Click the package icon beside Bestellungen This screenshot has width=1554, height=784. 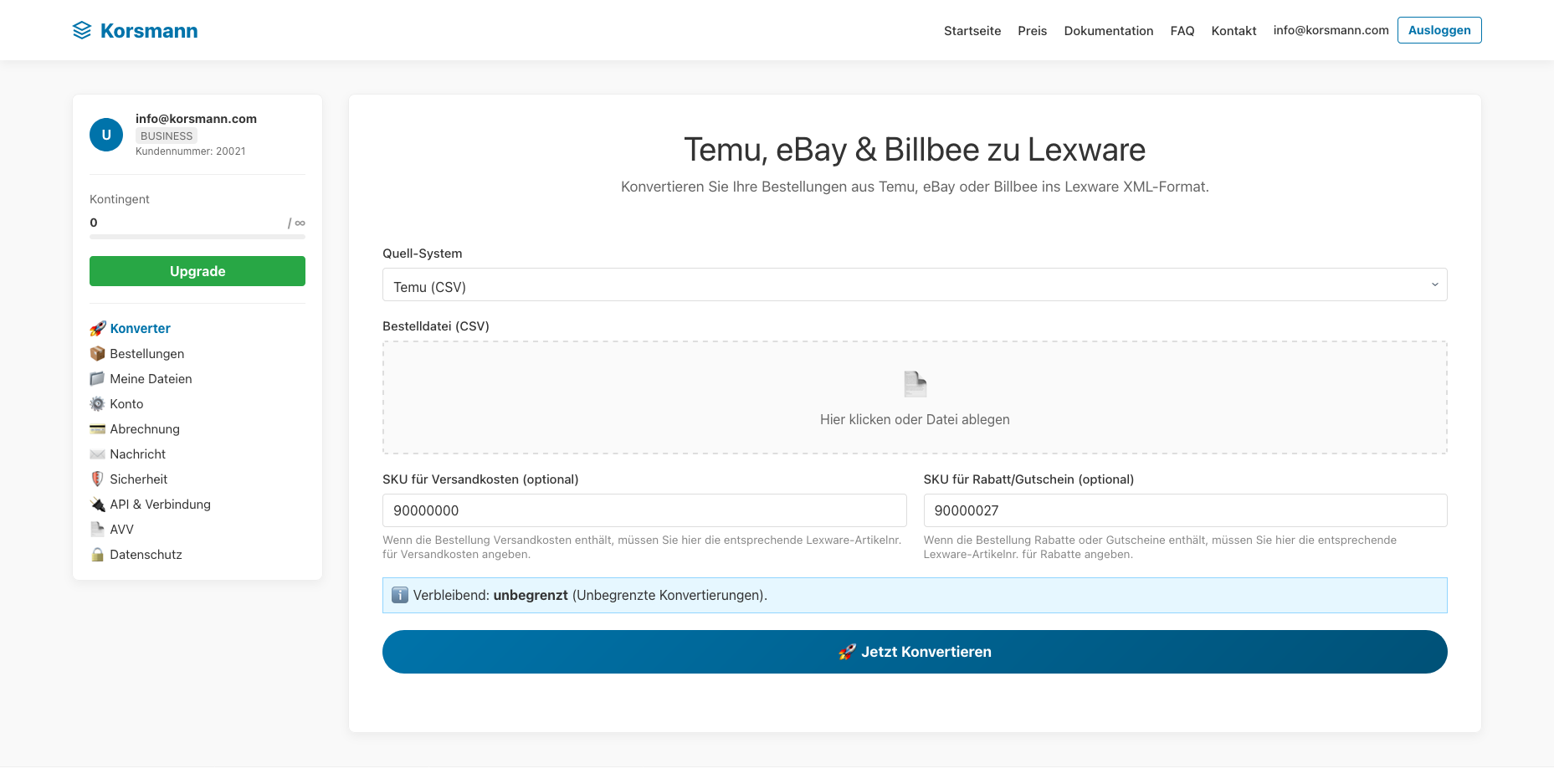(x=98, y=353)
